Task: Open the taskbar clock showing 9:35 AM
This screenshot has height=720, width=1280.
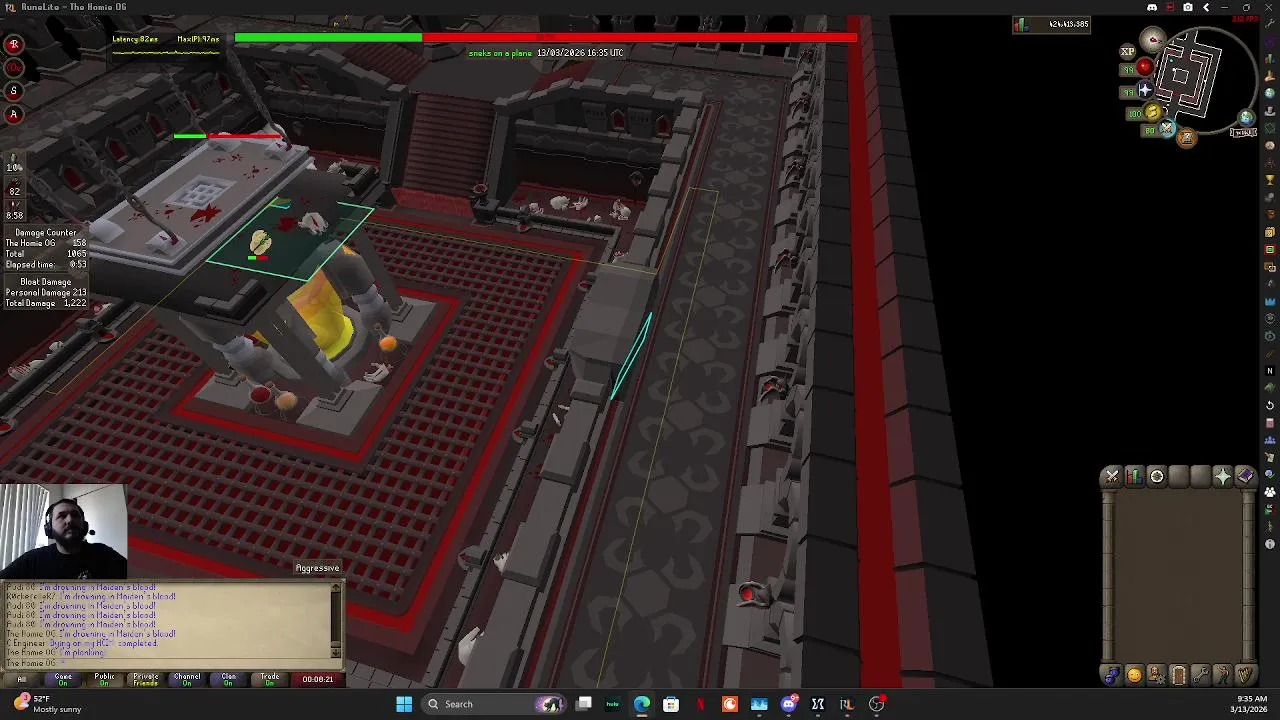Action: 1252,704
